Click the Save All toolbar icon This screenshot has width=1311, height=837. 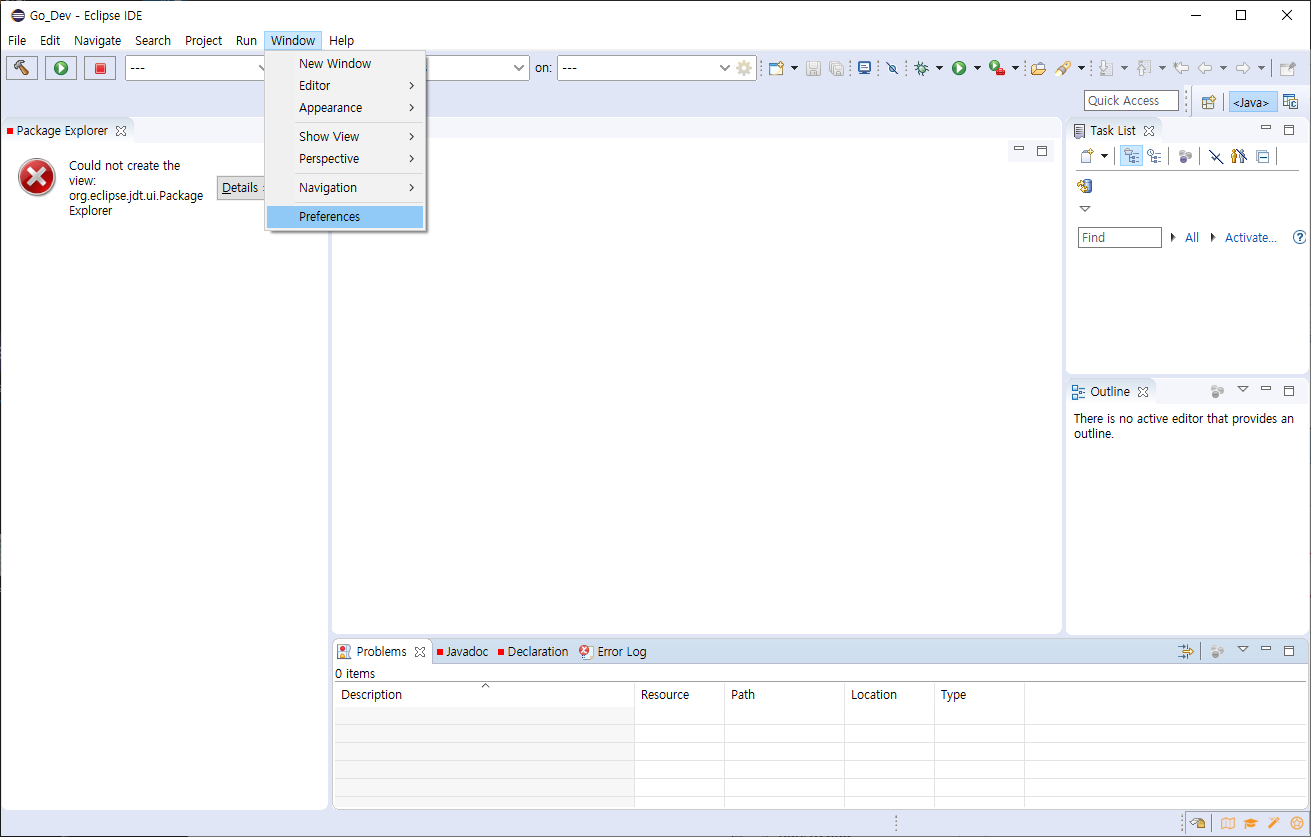tap(836, 68)
